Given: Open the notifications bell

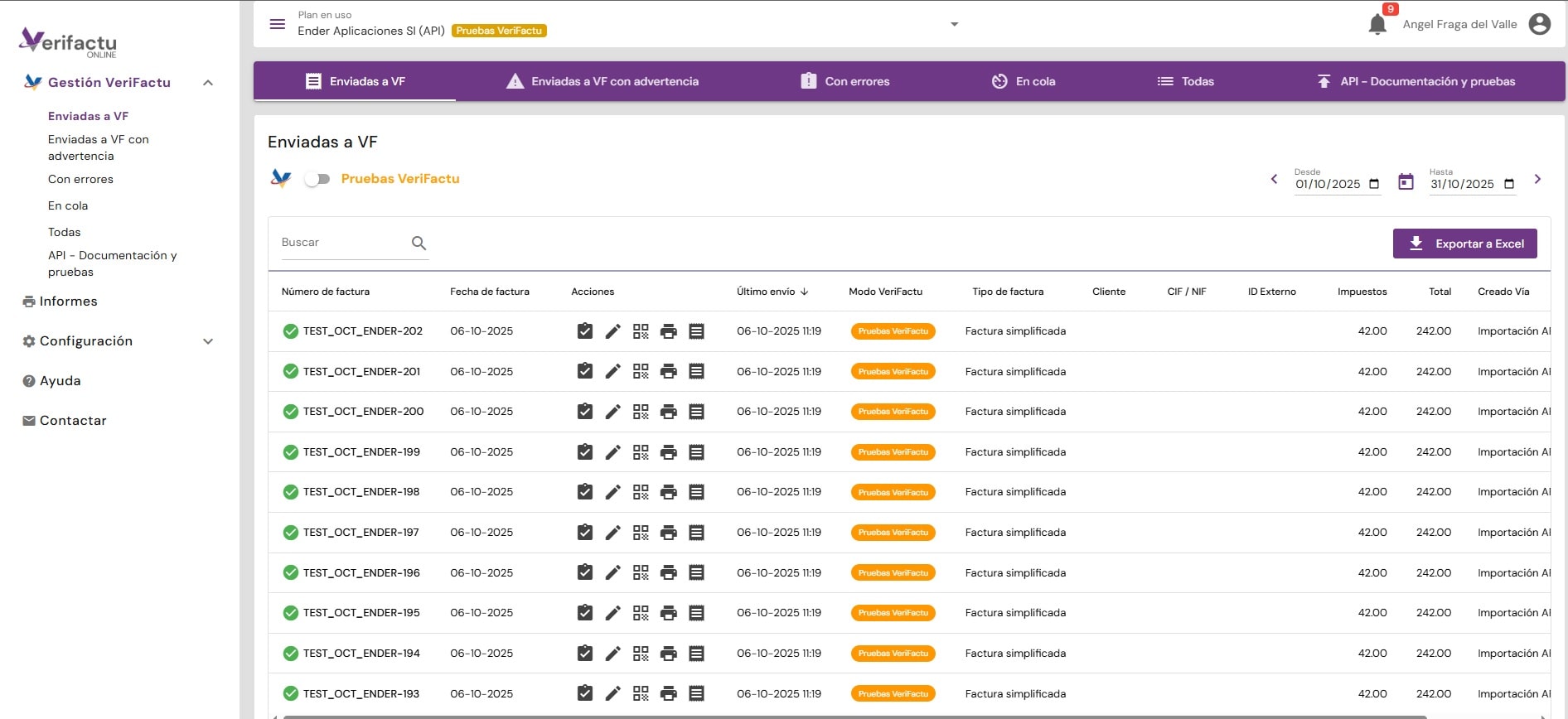Looking at the screenshot, I should (1377, 24).
